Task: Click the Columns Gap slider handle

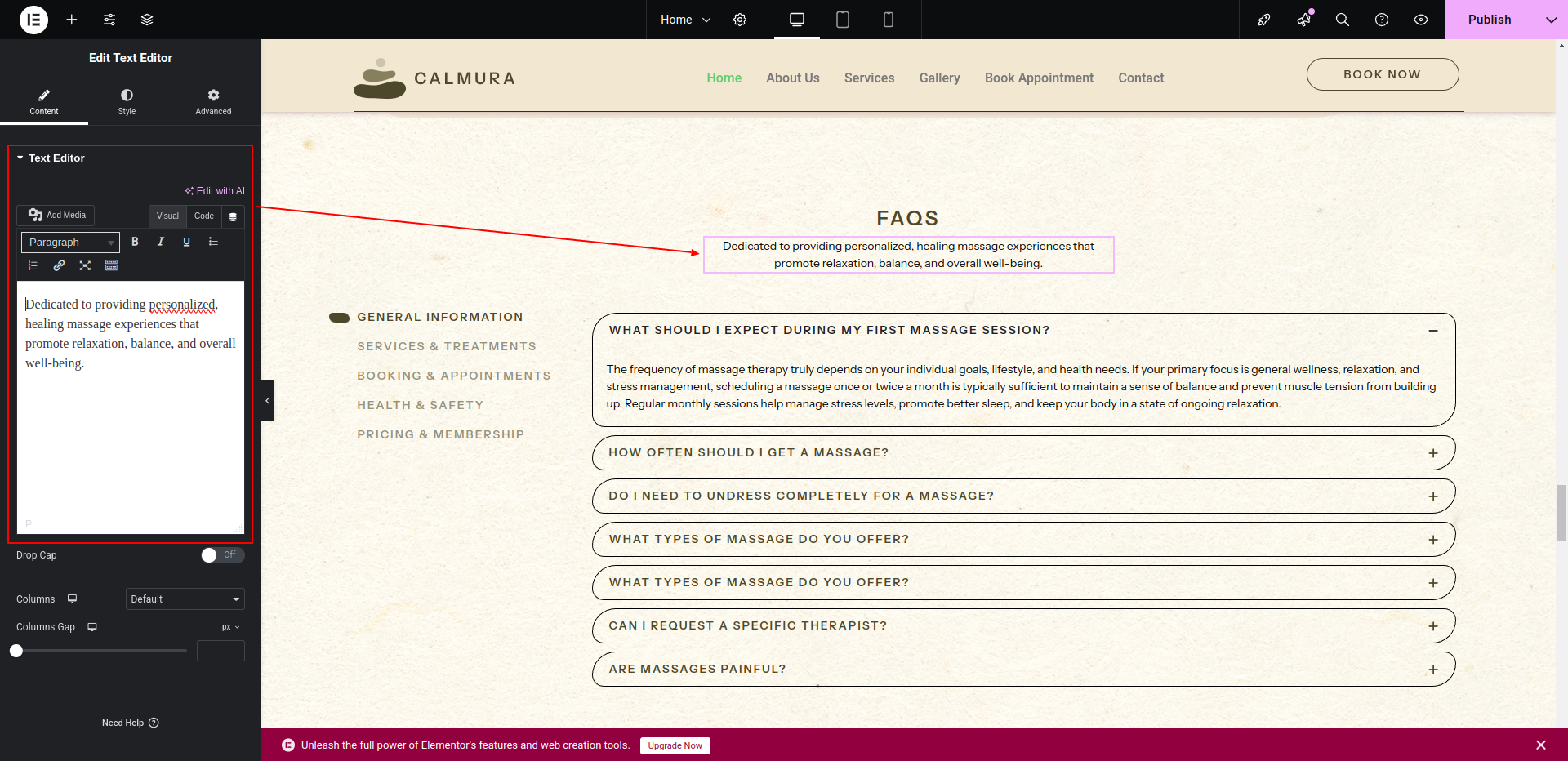Action: pos(16,651)
